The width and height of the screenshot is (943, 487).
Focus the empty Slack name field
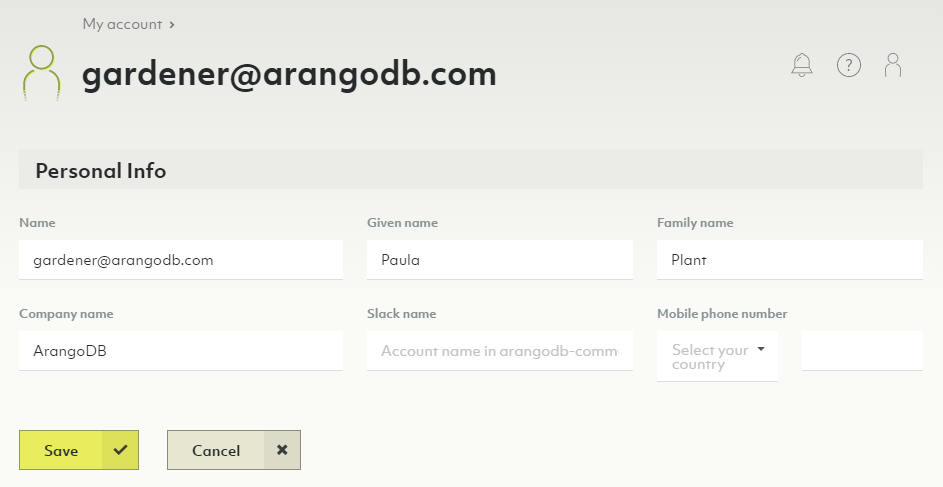(499, 351)
